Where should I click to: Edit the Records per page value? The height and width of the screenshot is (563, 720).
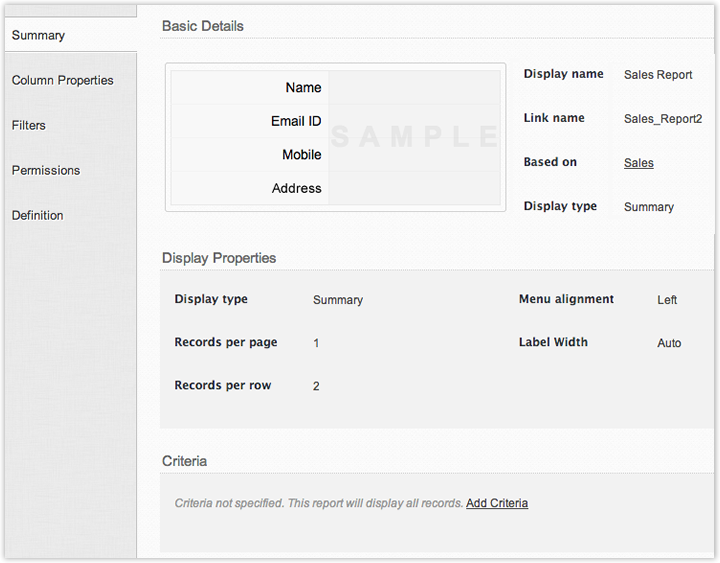pos(316,343)
